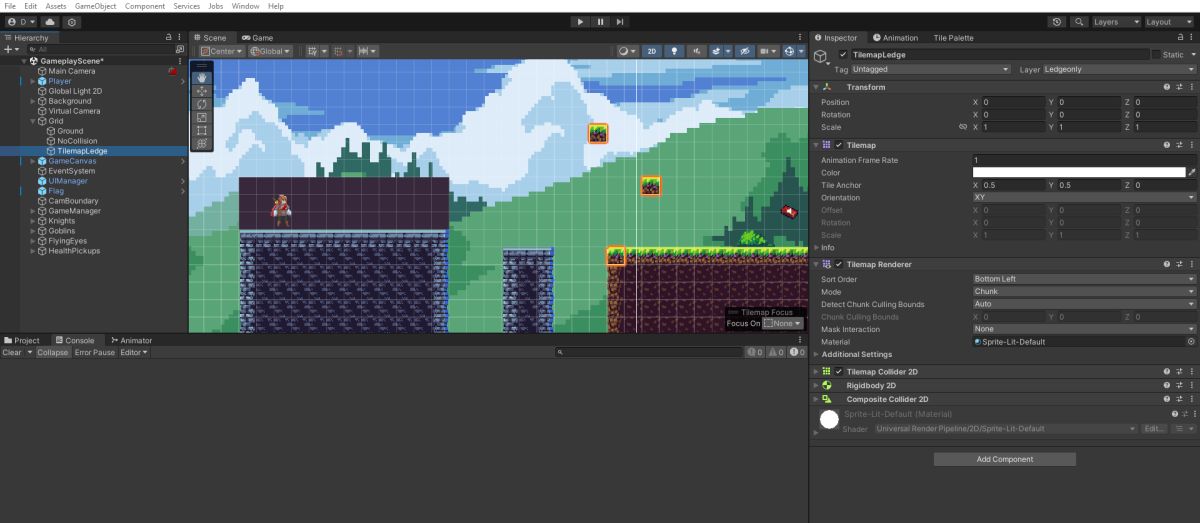Open Tilemap component three-dot menu
Image resolution: width=1200 pixels, height=523 pixels.
[x=1191, y=145]
